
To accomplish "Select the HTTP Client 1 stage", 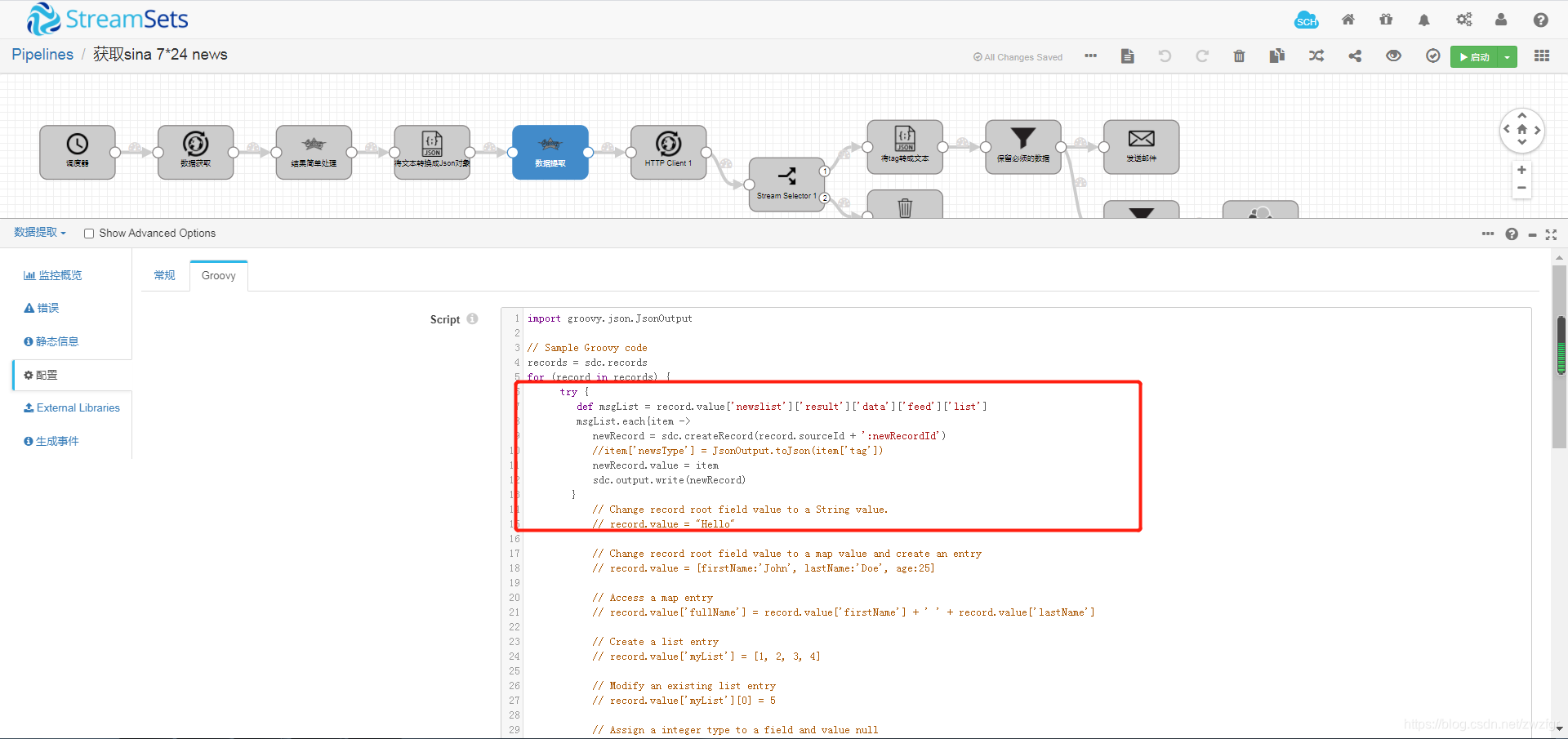I will pyautogui.click(x=668, y=152).
